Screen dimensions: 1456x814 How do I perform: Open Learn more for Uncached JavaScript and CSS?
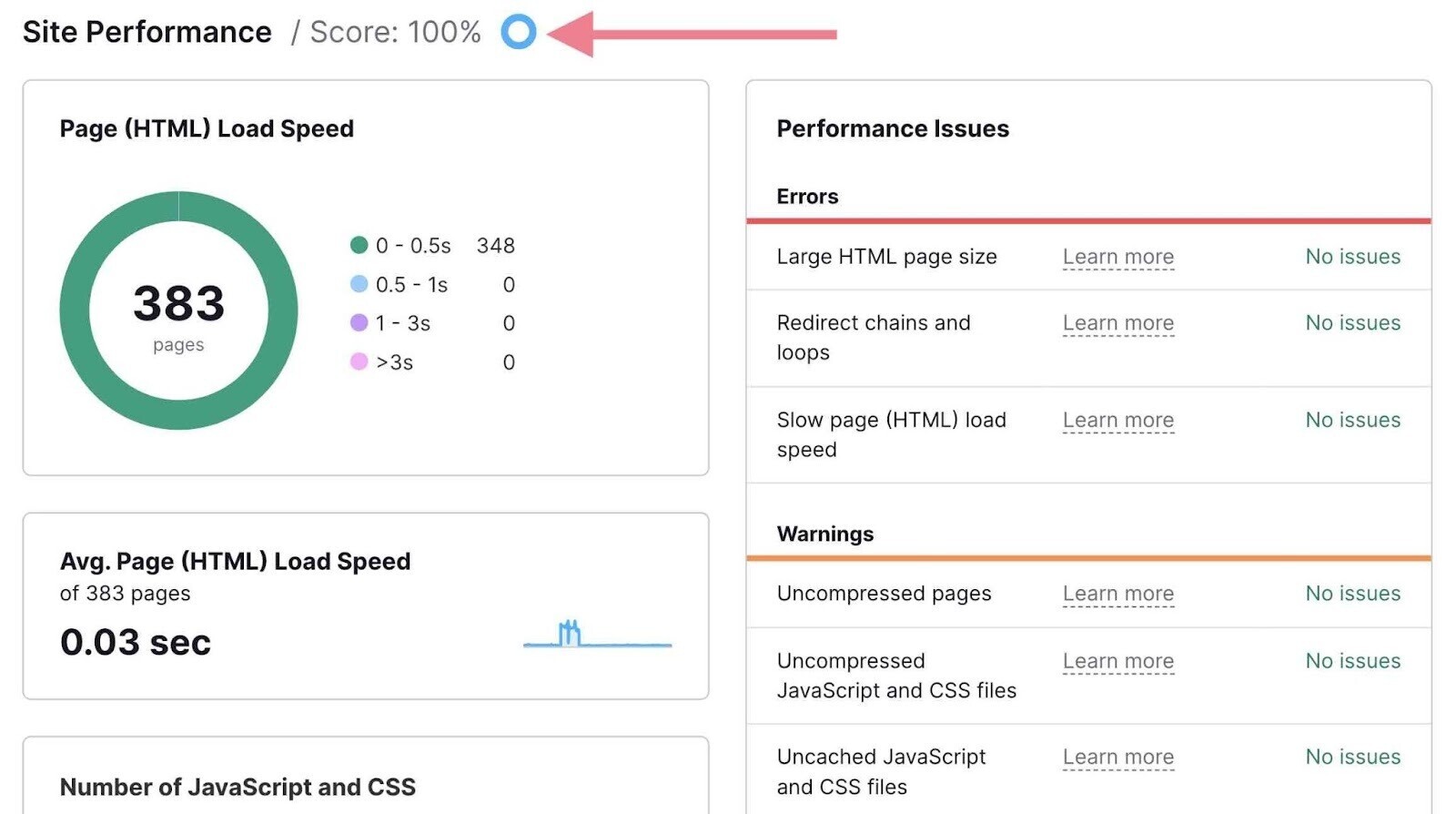click(x=1117, y=758)
